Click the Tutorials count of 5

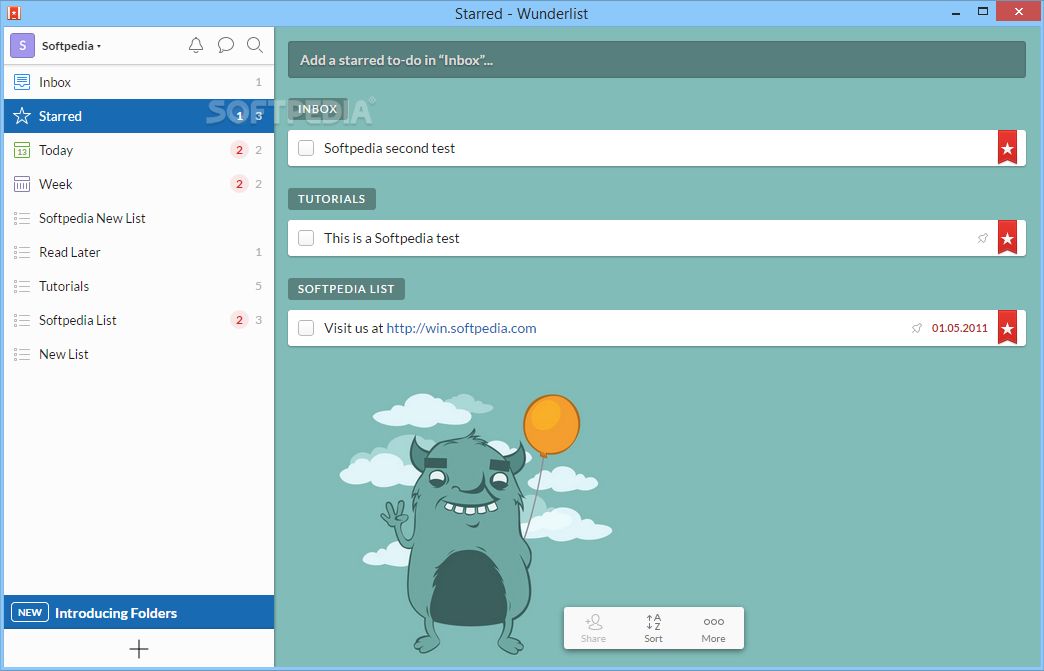[x=258, y=286]
